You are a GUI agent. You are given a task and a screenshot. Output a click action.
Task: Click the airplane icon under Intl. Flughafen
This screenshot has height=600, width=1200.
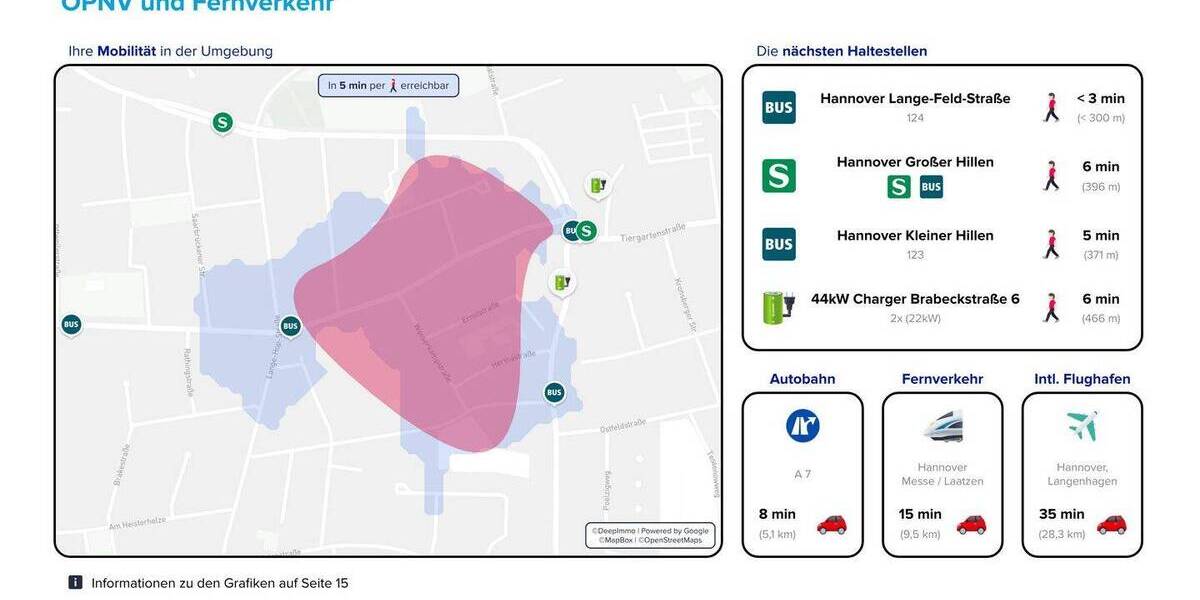(1081, 427)
